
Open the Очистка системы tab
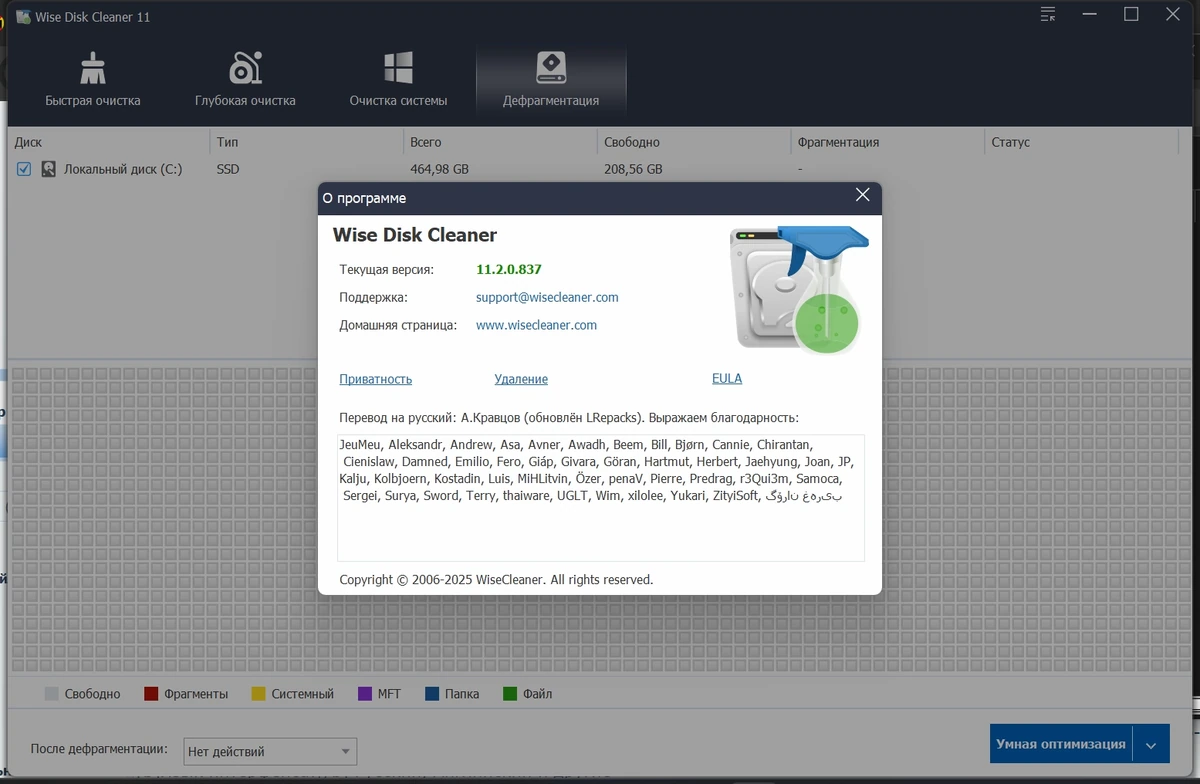(398, 81)
